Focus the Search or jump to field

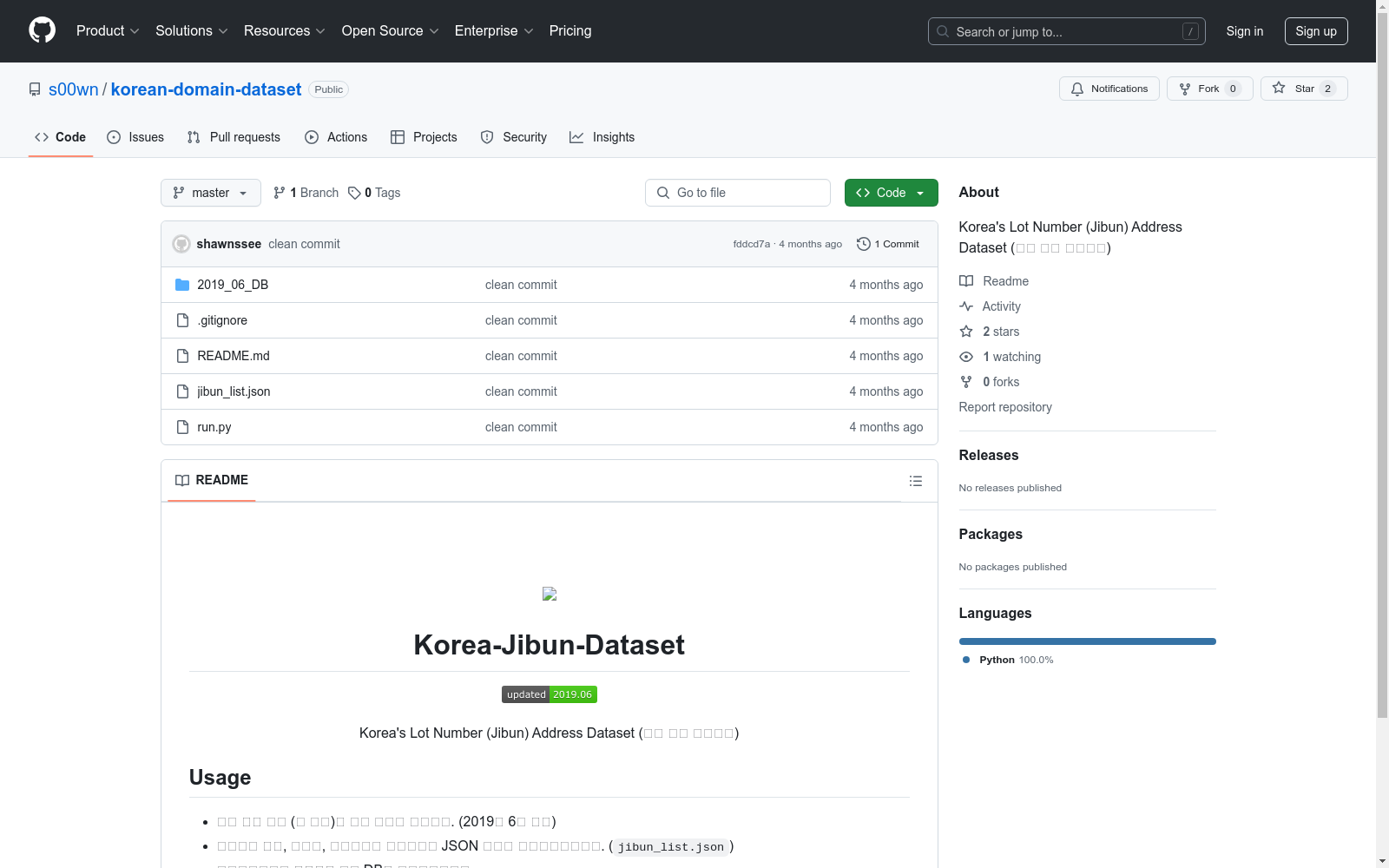pyautogui.click(x=1067, y=31)
